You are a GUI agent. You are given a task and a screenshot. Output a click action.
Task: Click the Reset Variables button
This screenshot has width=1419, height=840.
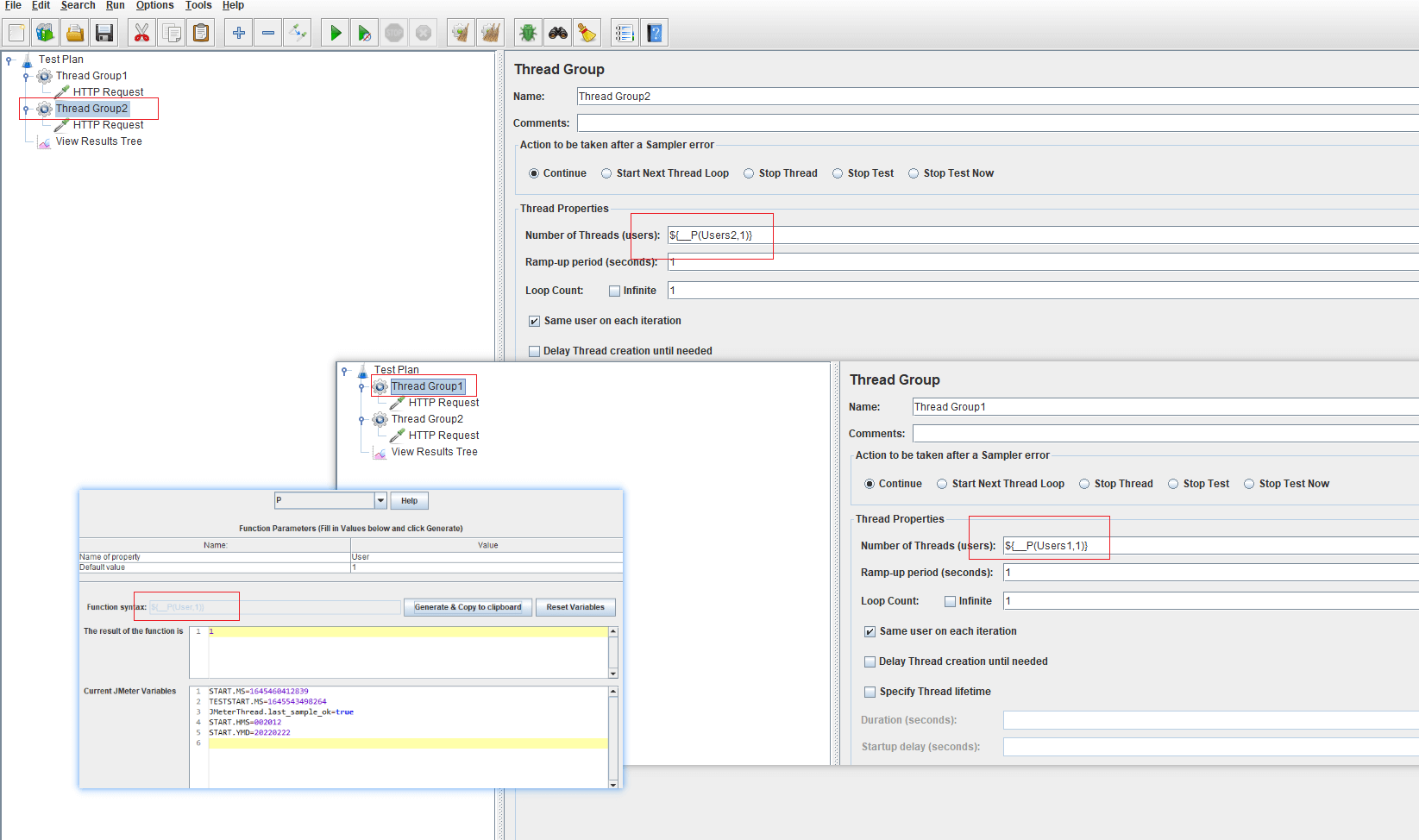[575, 607]
